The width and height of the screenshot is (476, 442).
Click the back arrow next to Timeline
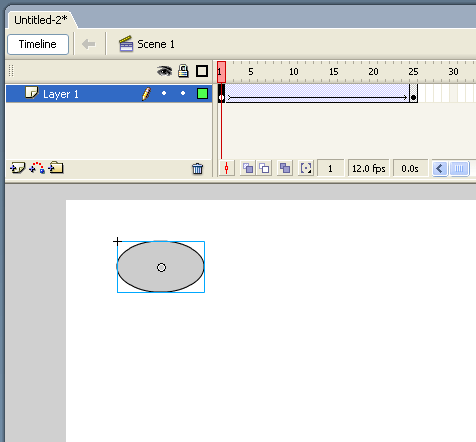(x=88, y=44)
